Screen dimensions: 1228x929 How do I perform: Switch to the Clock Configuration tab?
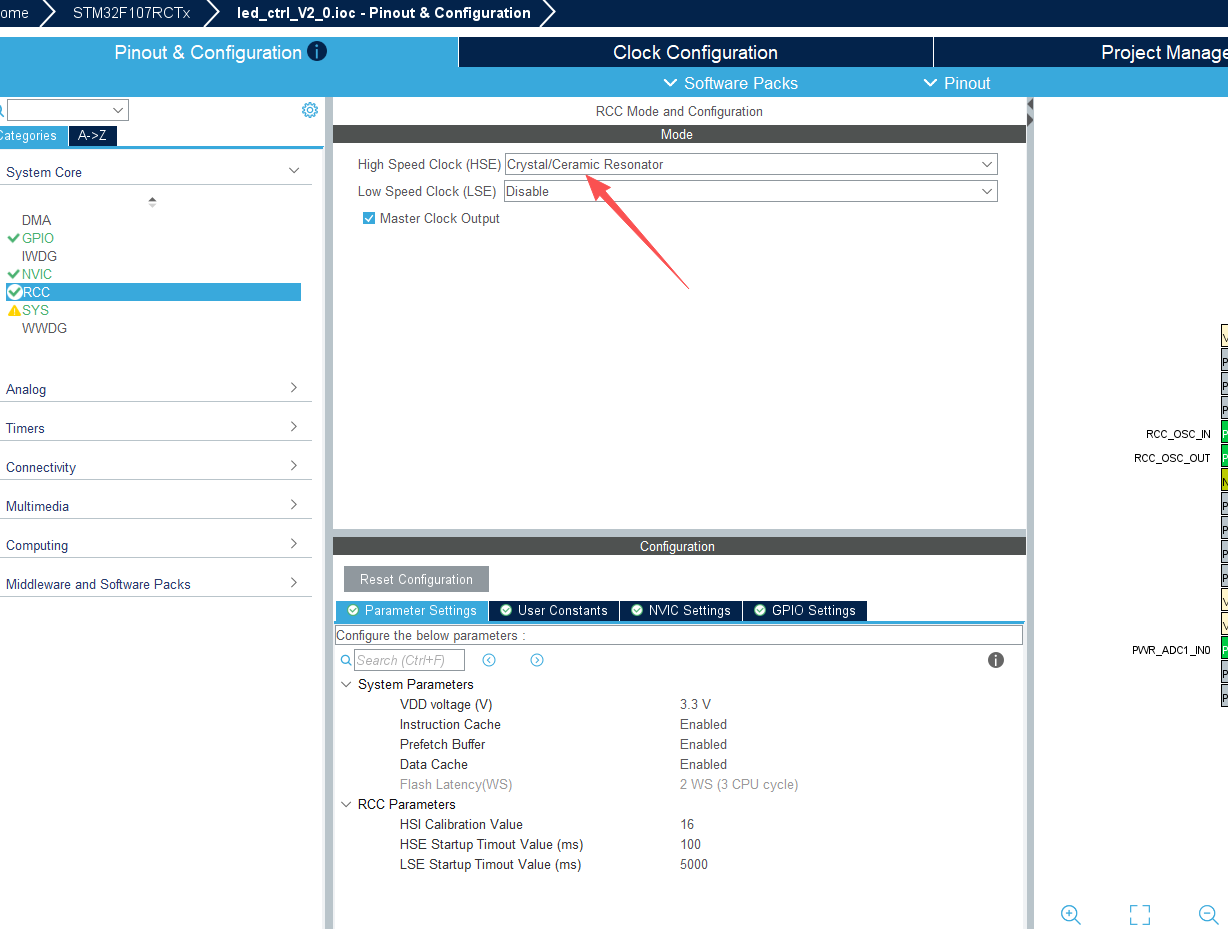(695, 53)
